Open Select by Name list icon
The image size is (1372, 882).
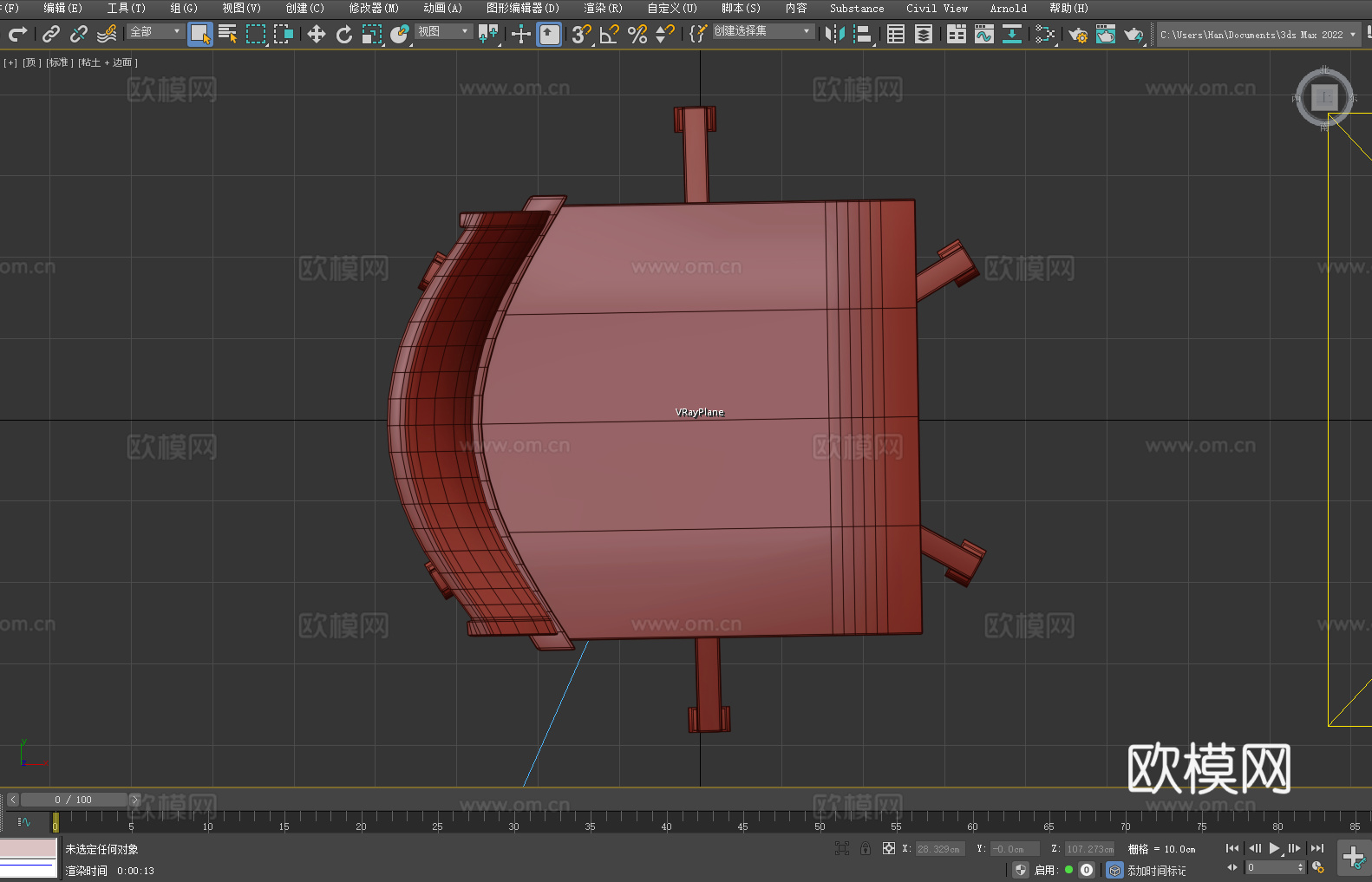coord(228,34)
